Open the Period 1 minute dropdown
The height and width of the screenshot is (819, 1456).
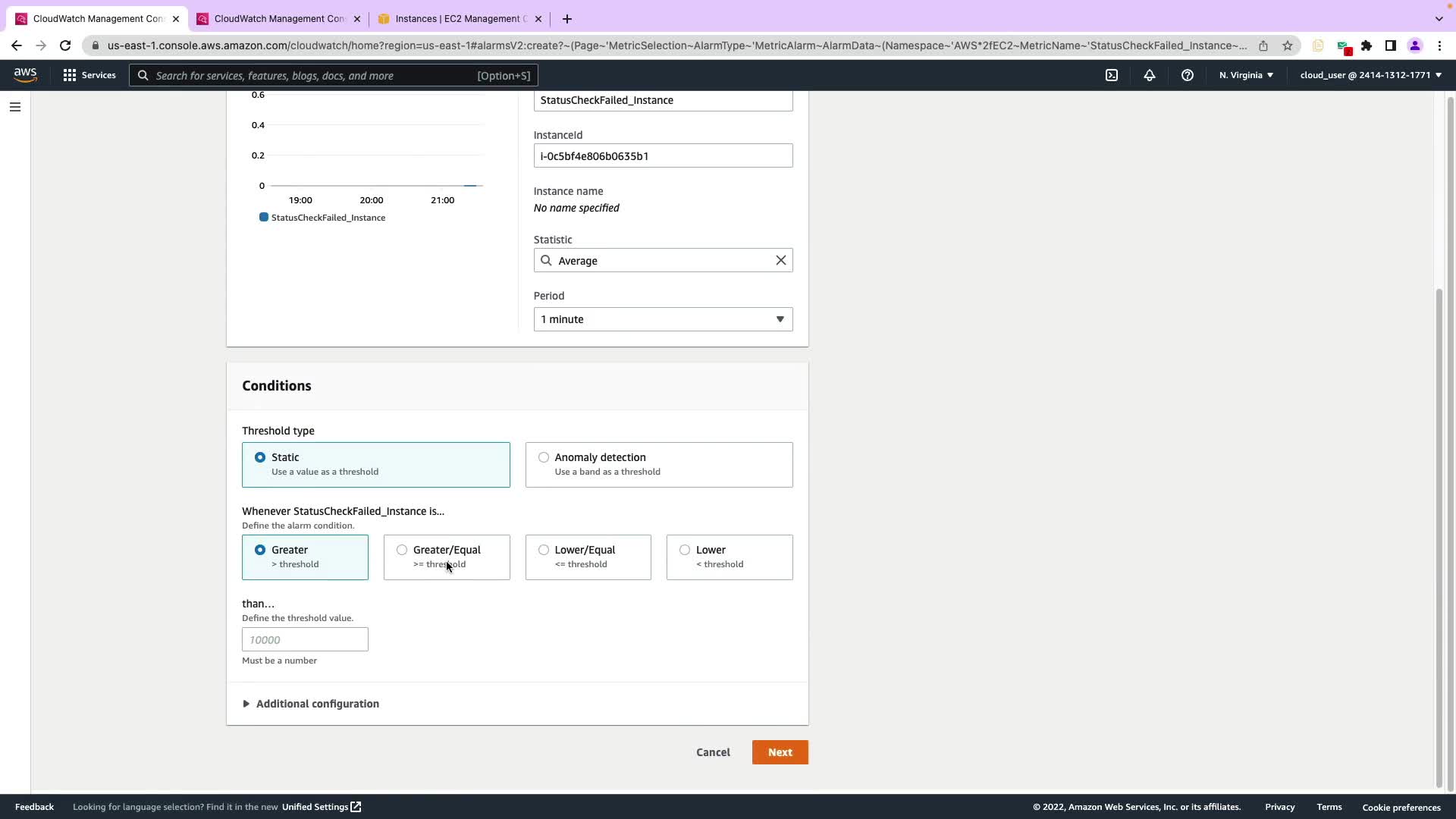[663, 319]
